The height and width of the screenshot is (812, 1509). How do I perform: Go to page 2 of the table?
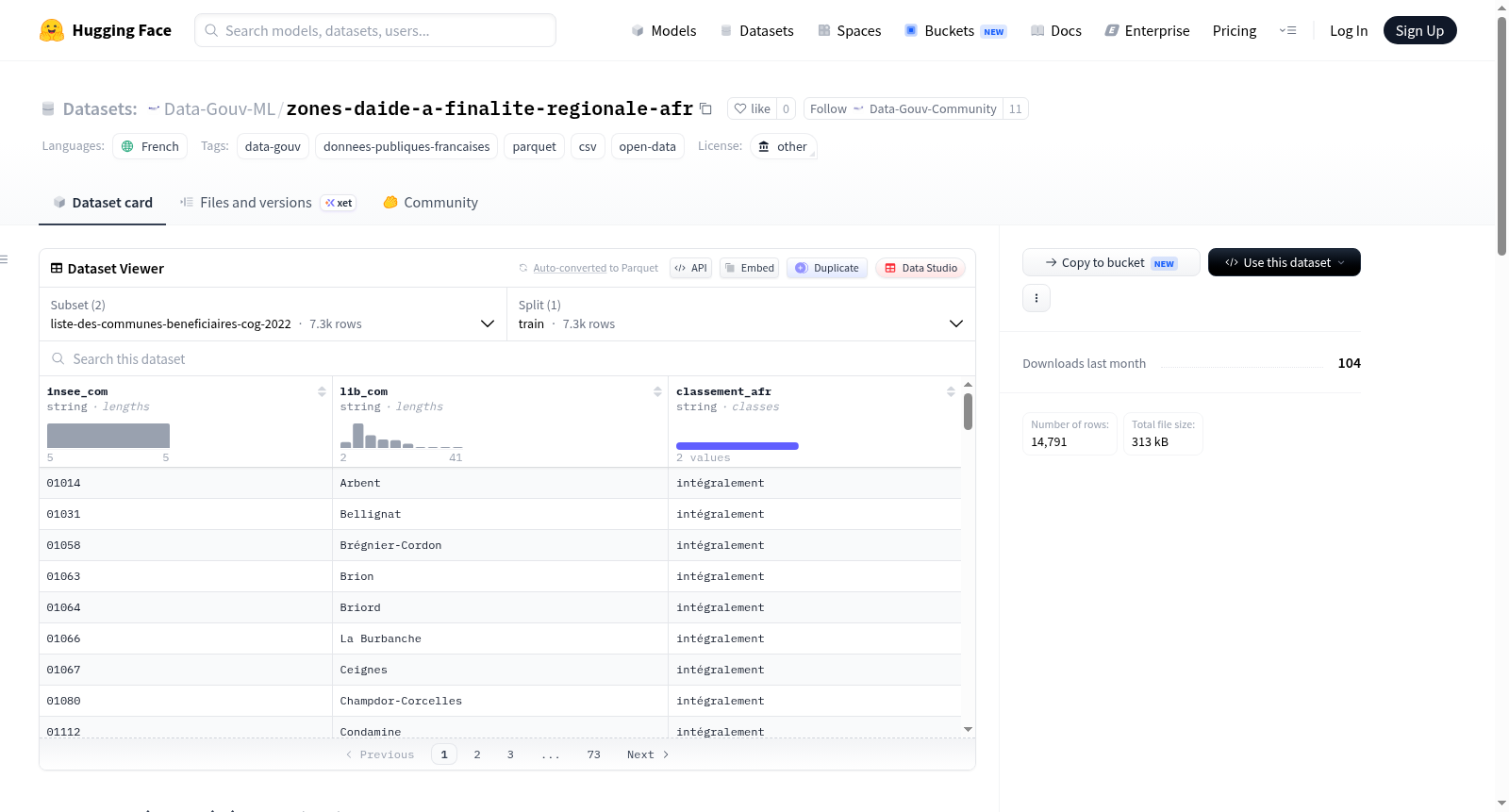click(477, 754)
